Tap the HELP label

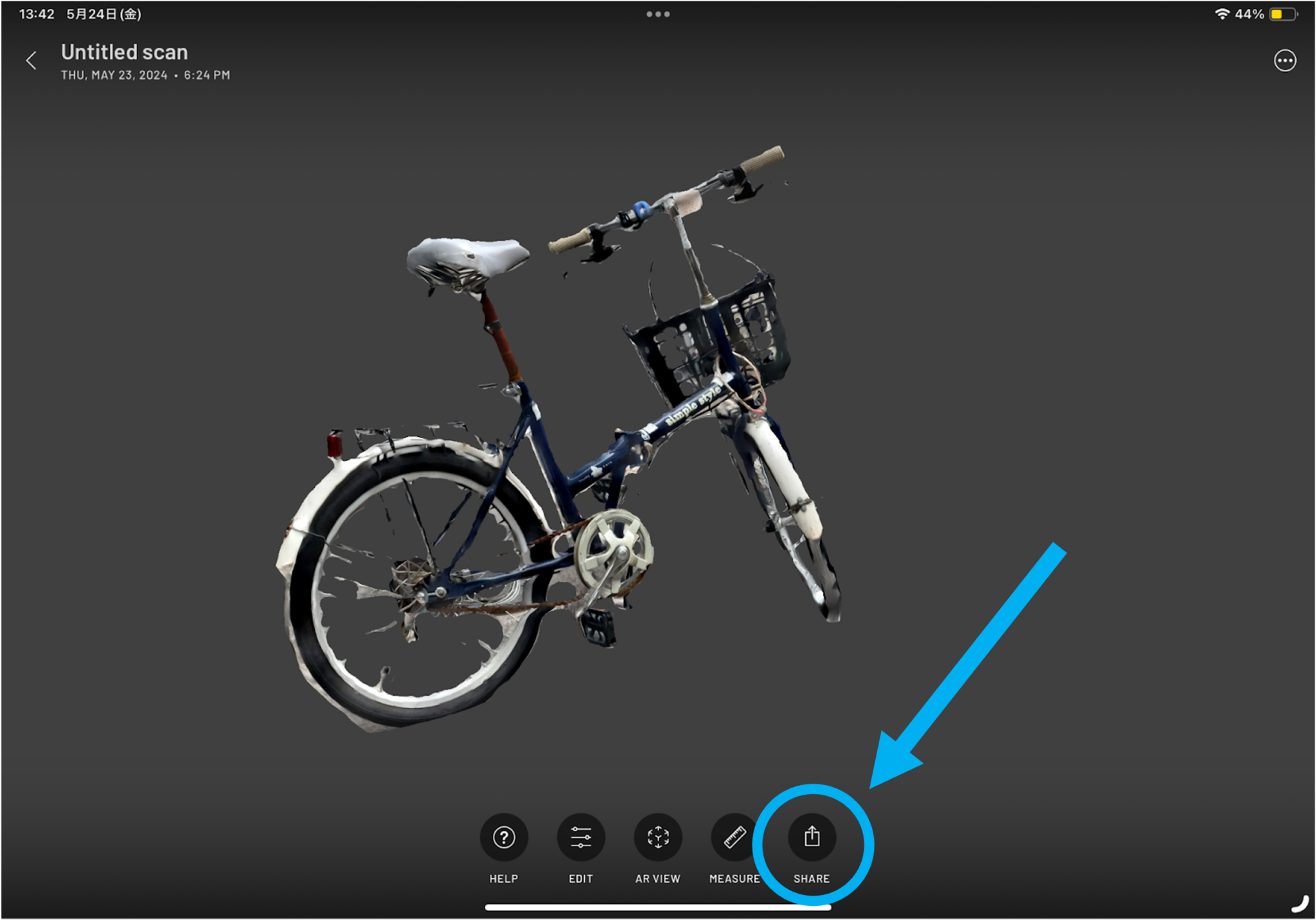pos(503,878)
